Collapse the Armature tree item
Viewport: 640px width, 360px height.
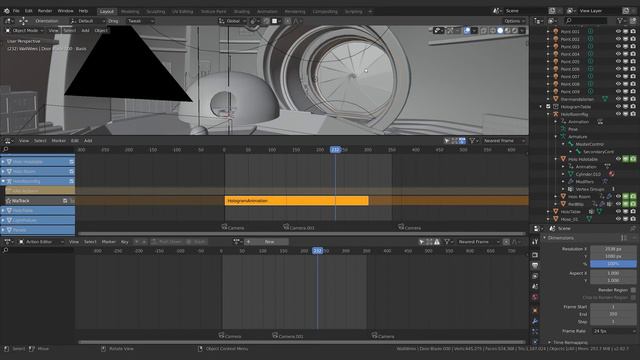556,137
